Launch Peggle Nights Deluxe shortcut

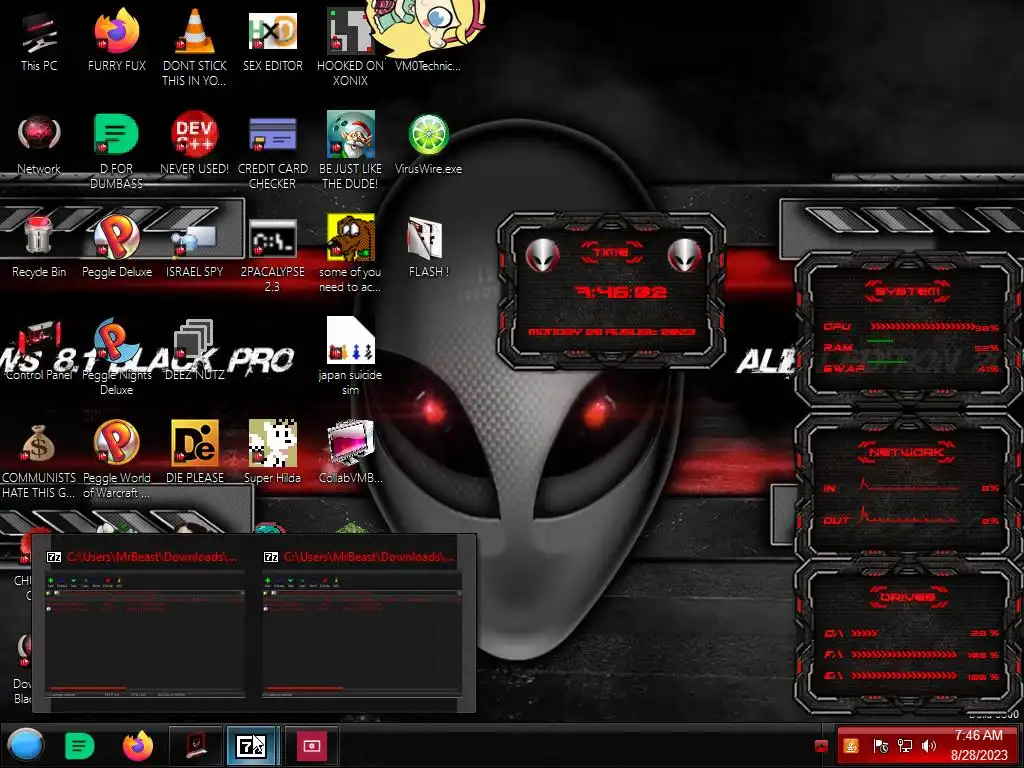116,357
